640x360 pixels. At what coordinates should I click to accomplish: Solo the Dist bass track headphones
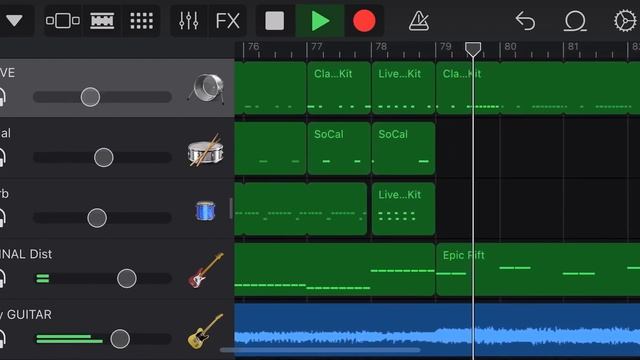[x=2, y=278]
